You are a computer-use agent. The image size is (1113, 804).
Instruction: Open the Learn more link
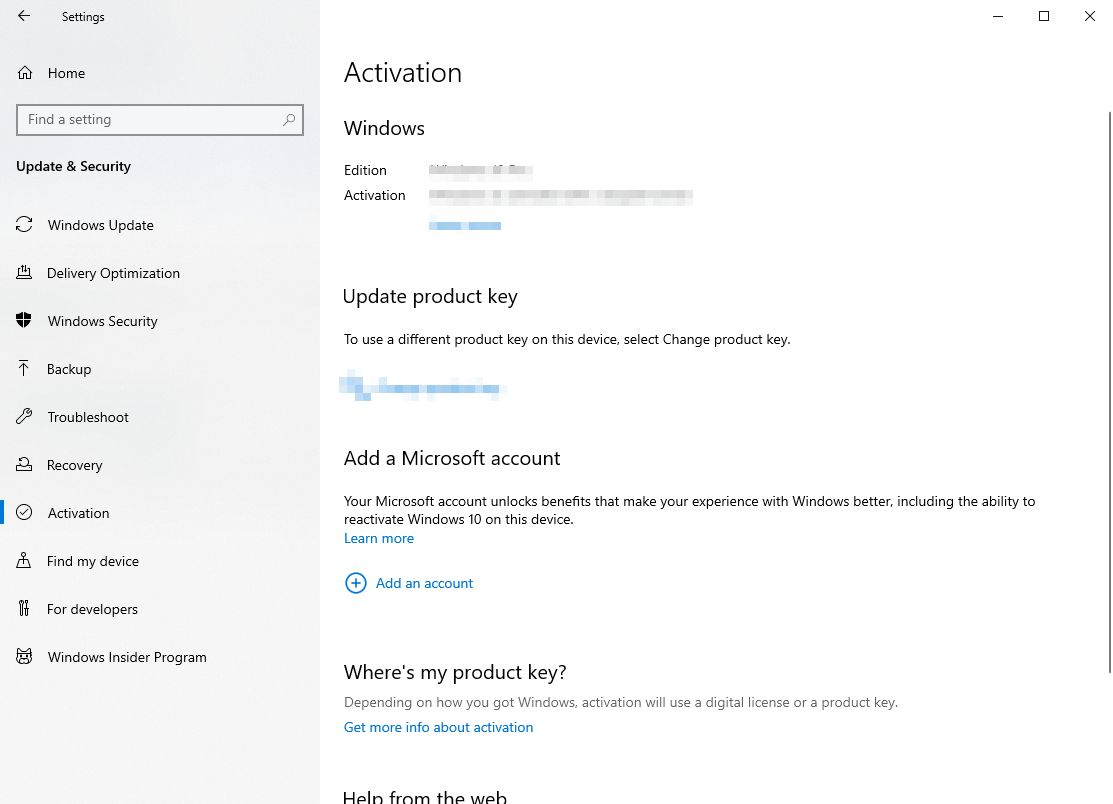(378, 538)
